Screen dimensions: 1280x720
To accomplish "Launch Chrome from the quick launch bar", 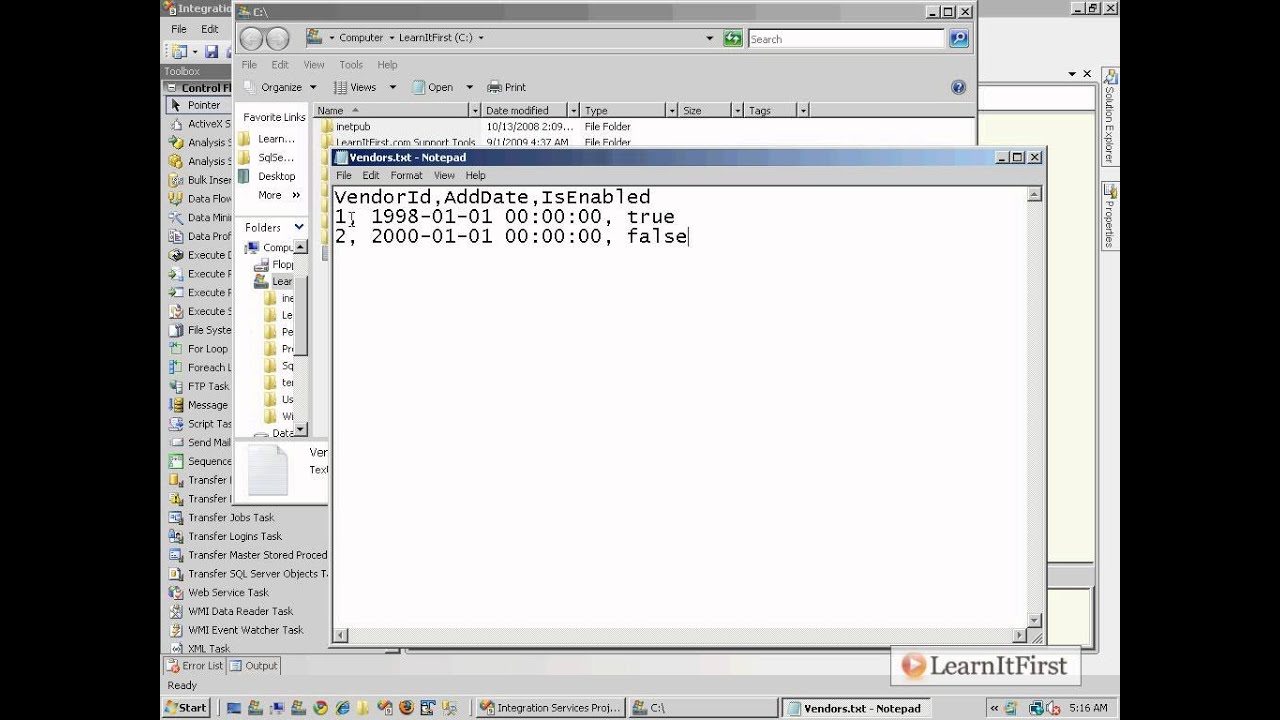I will (320, 708).
